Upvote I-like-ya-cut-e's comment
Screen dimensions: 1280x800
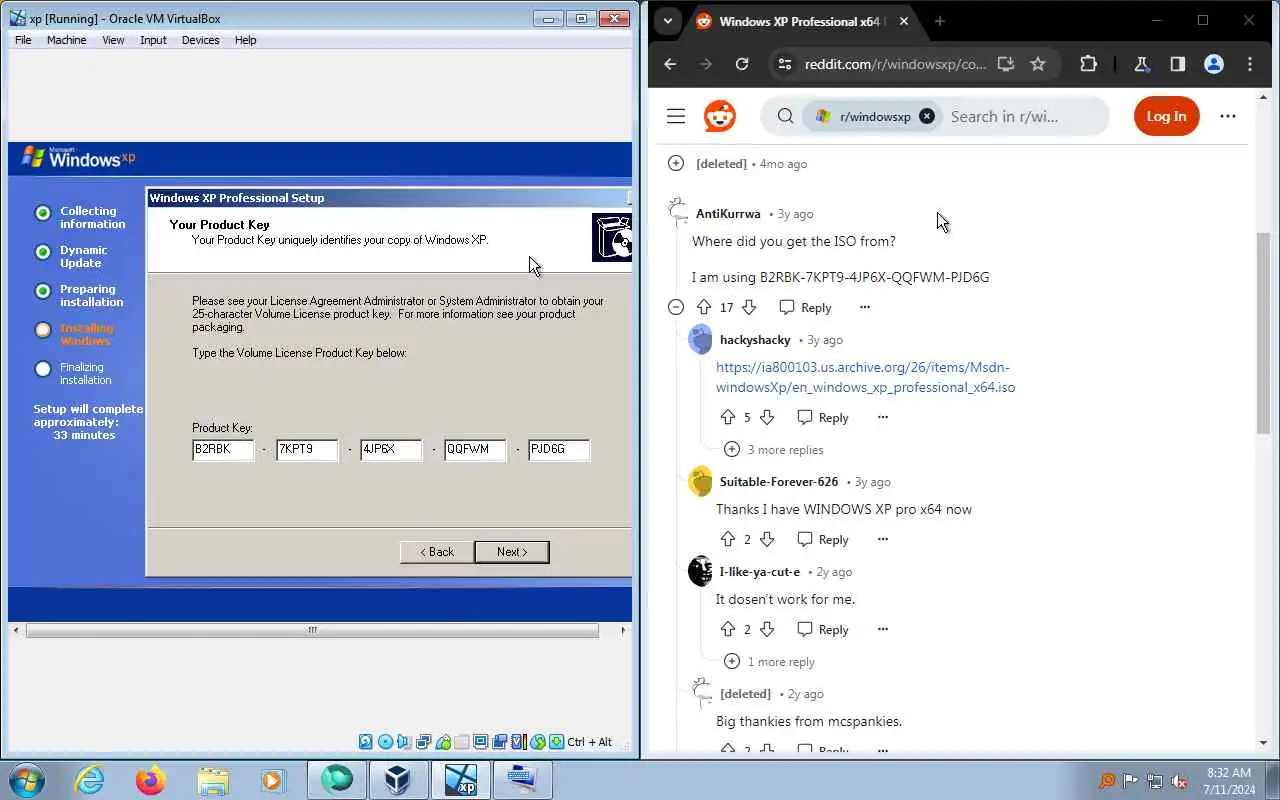tap(728, 629)
